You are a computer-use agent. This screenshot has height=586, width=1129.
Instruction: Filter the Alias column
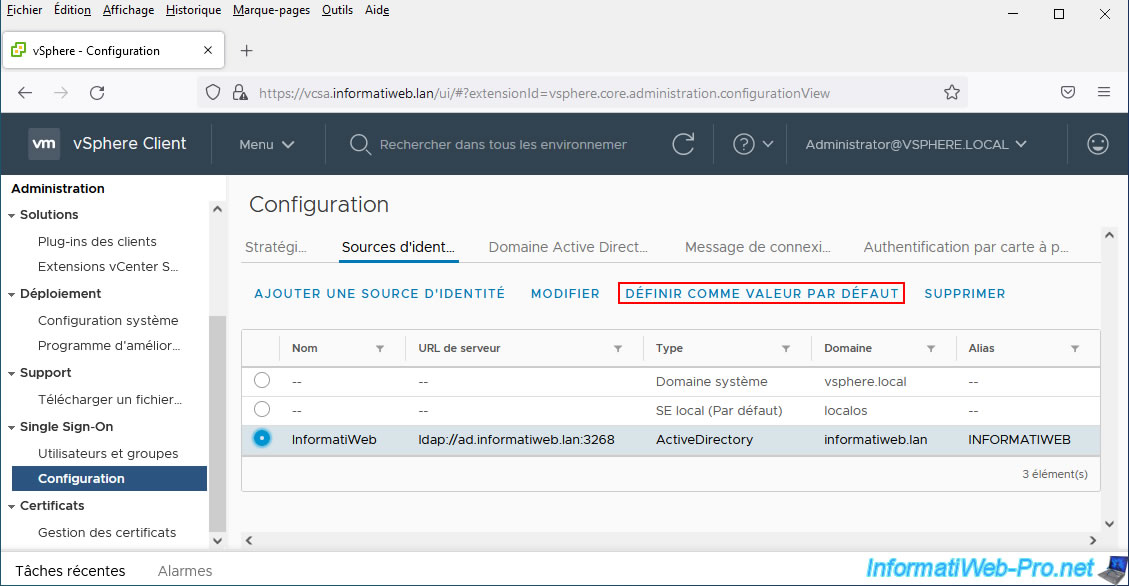(x=1075, y=348)
